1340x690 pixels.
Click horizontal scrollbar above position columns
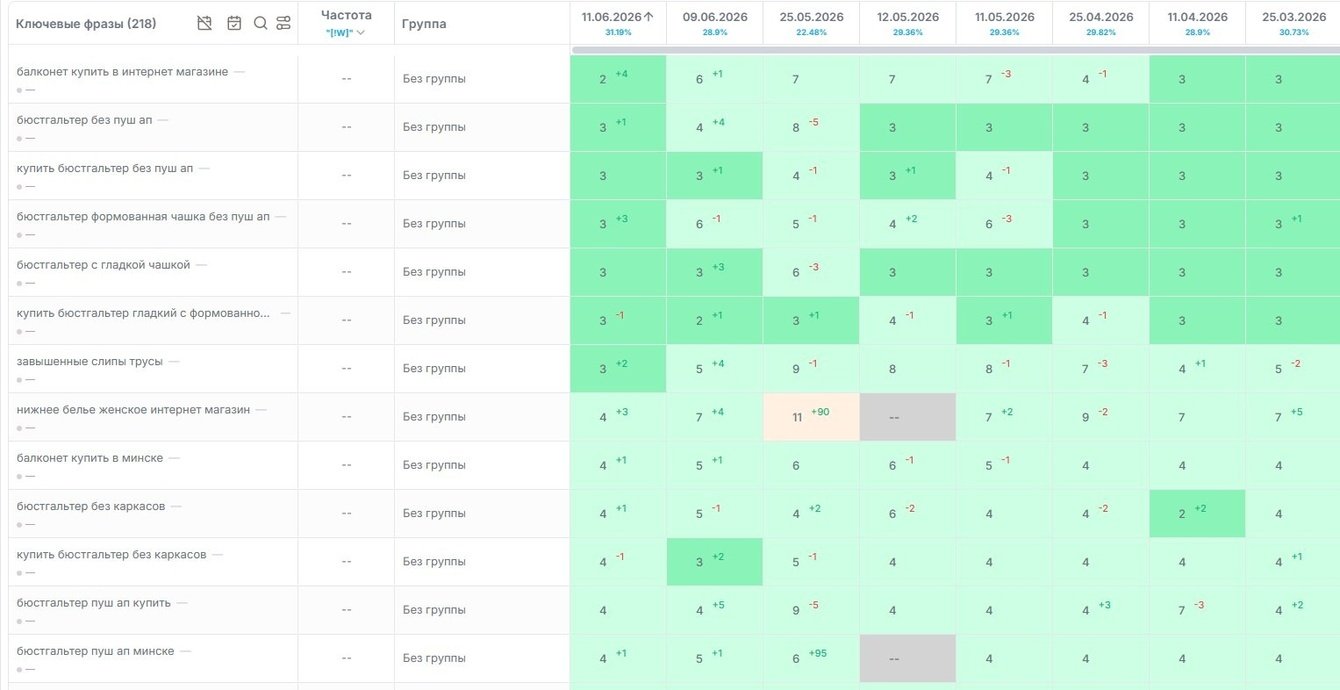(x=955, y=49)
